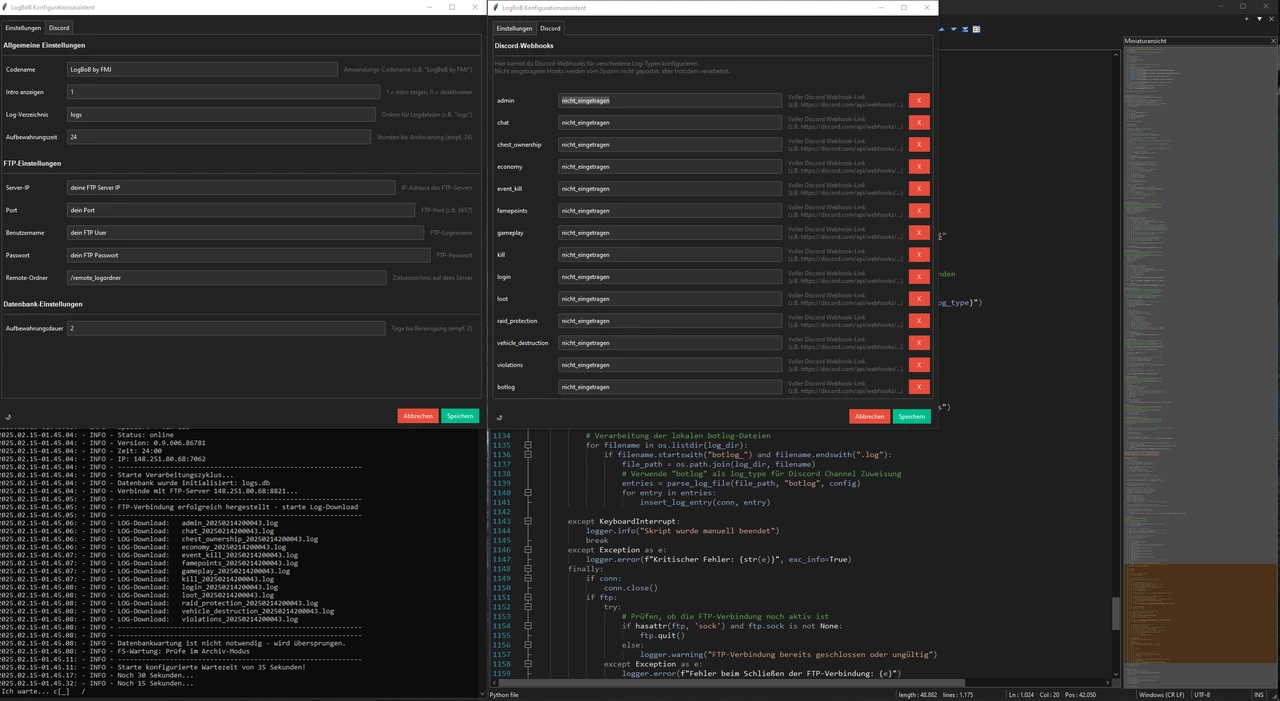
Task: Click the Log-Verzeichnis input field
Action: [221, 114]
